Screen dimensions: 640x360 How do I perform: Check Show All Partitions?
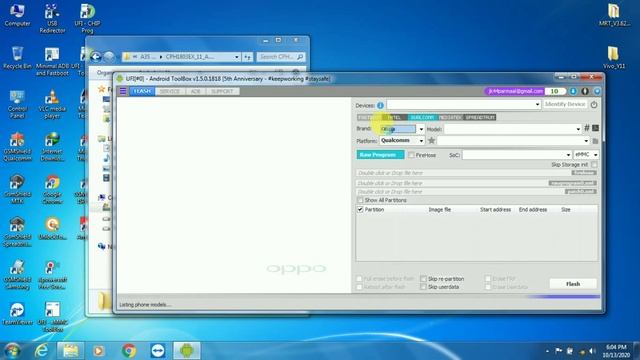(x=360, y=200)
